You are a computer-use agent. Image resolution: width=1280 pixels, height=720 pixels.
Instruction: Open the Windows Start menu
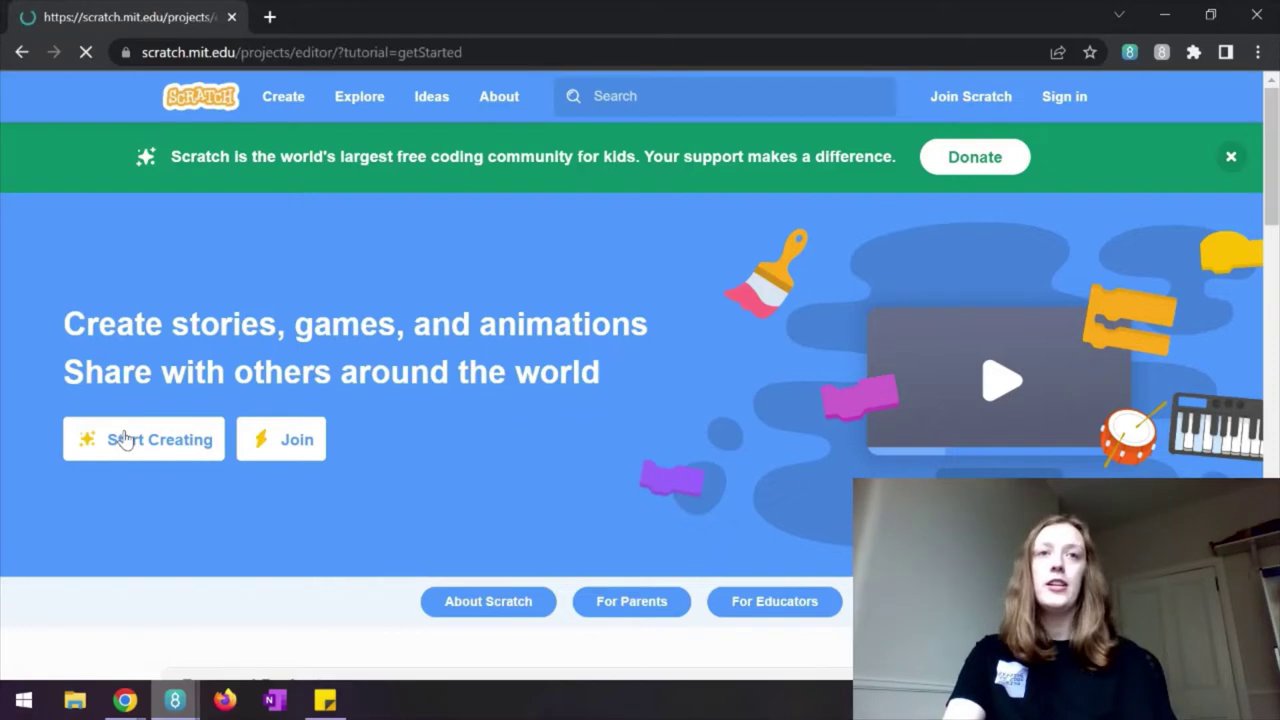(x=24, y=700)
